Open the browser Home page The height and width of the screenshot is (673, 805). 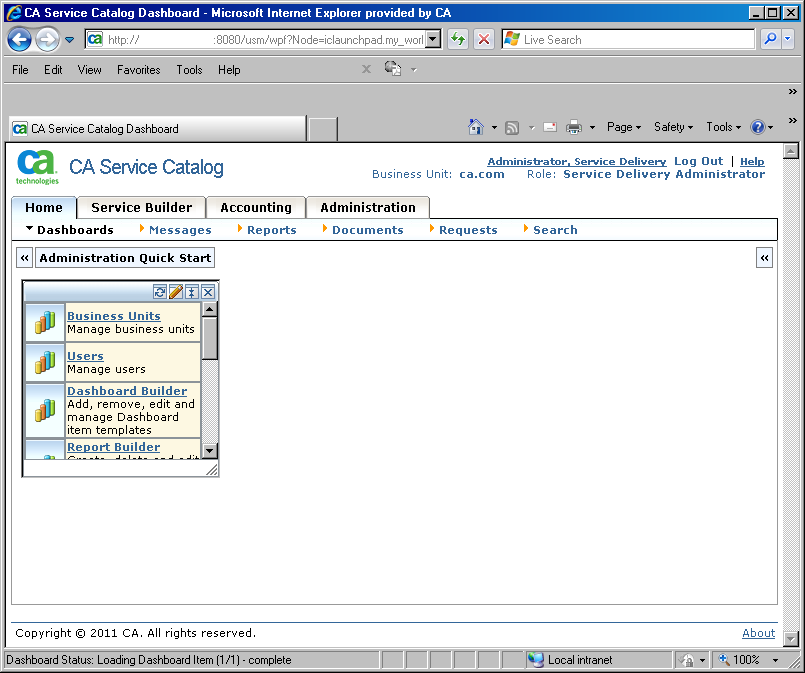[x=476, y=127]
